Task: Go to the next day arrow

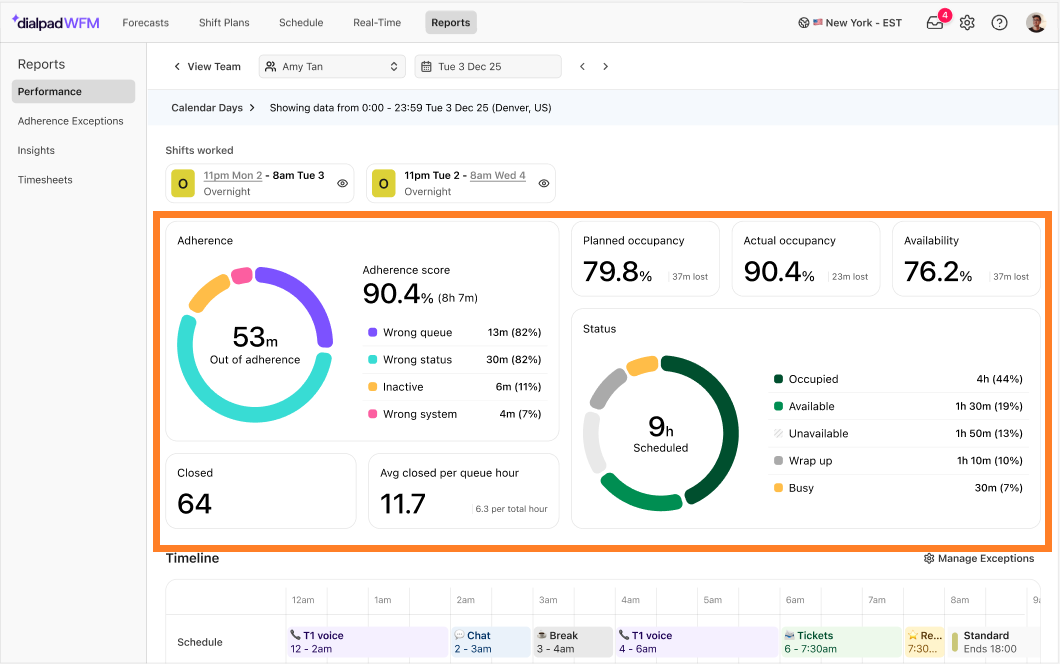Action: pyautogui.click(x=606, y=66)
